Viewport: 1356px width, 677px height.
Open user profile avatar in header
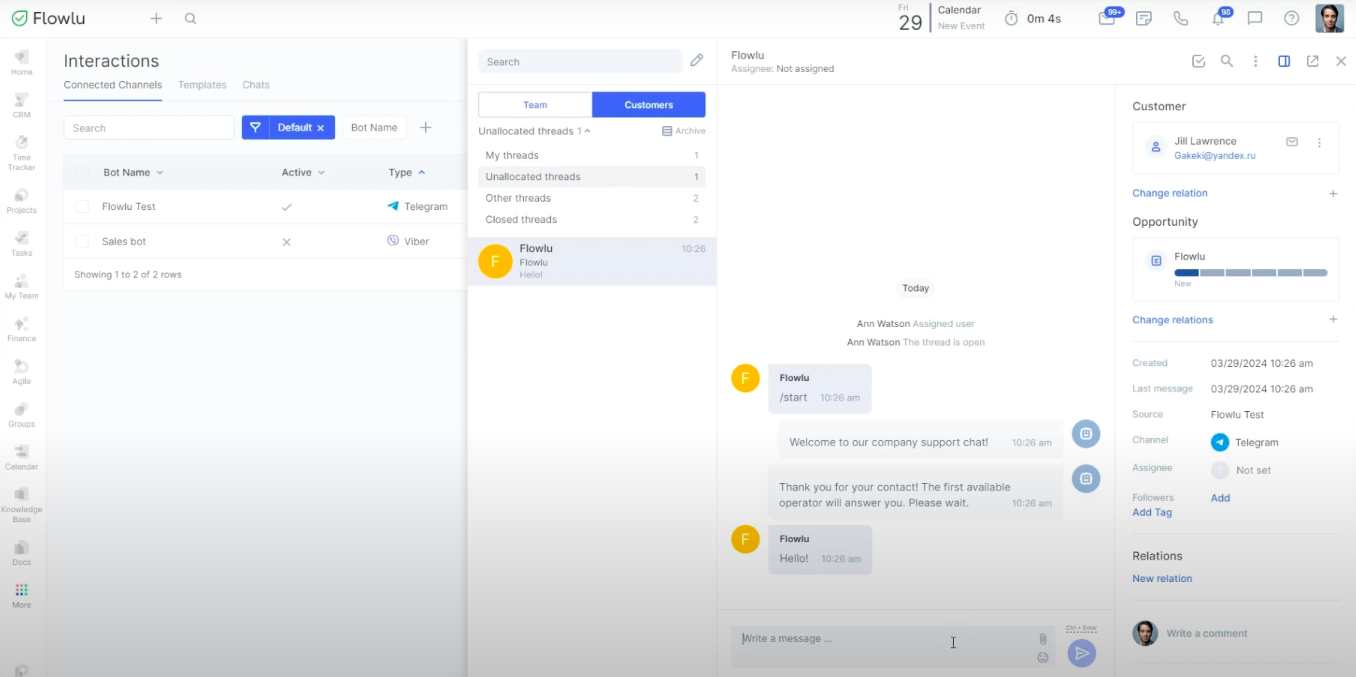coord(1329,18)
